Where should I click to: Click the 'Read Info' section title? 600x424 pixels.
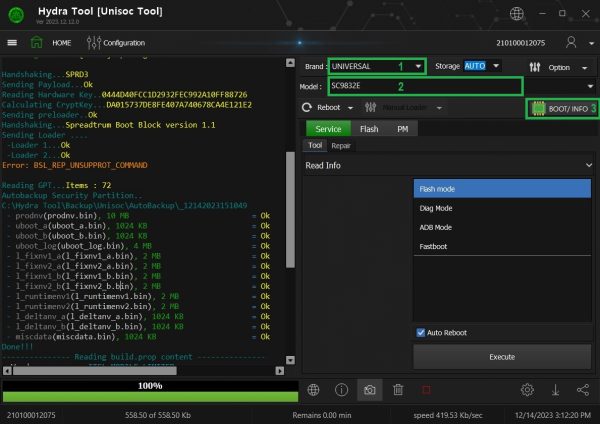[323, 165]
